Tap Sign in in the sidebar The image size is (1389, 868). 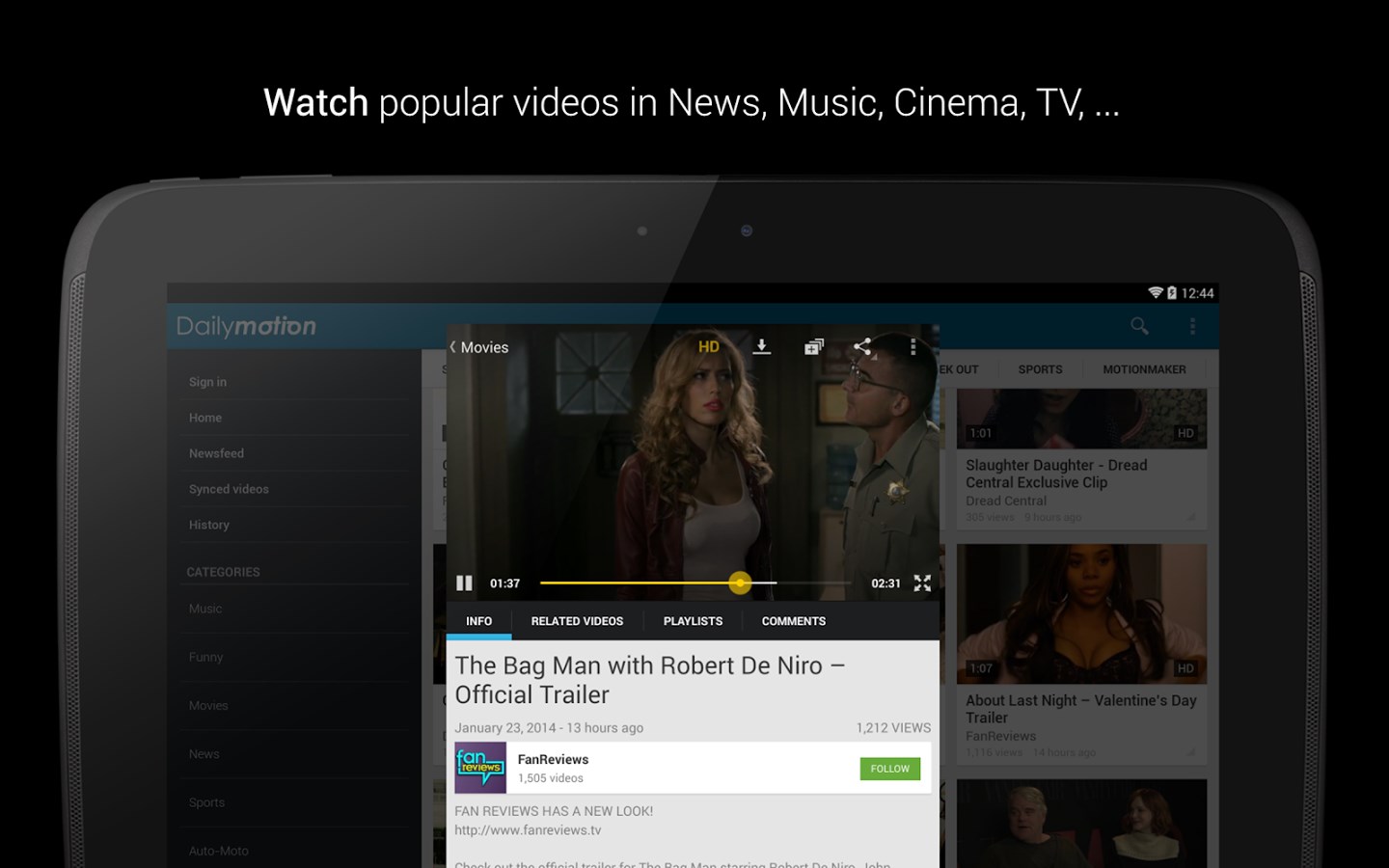[207, 382]
